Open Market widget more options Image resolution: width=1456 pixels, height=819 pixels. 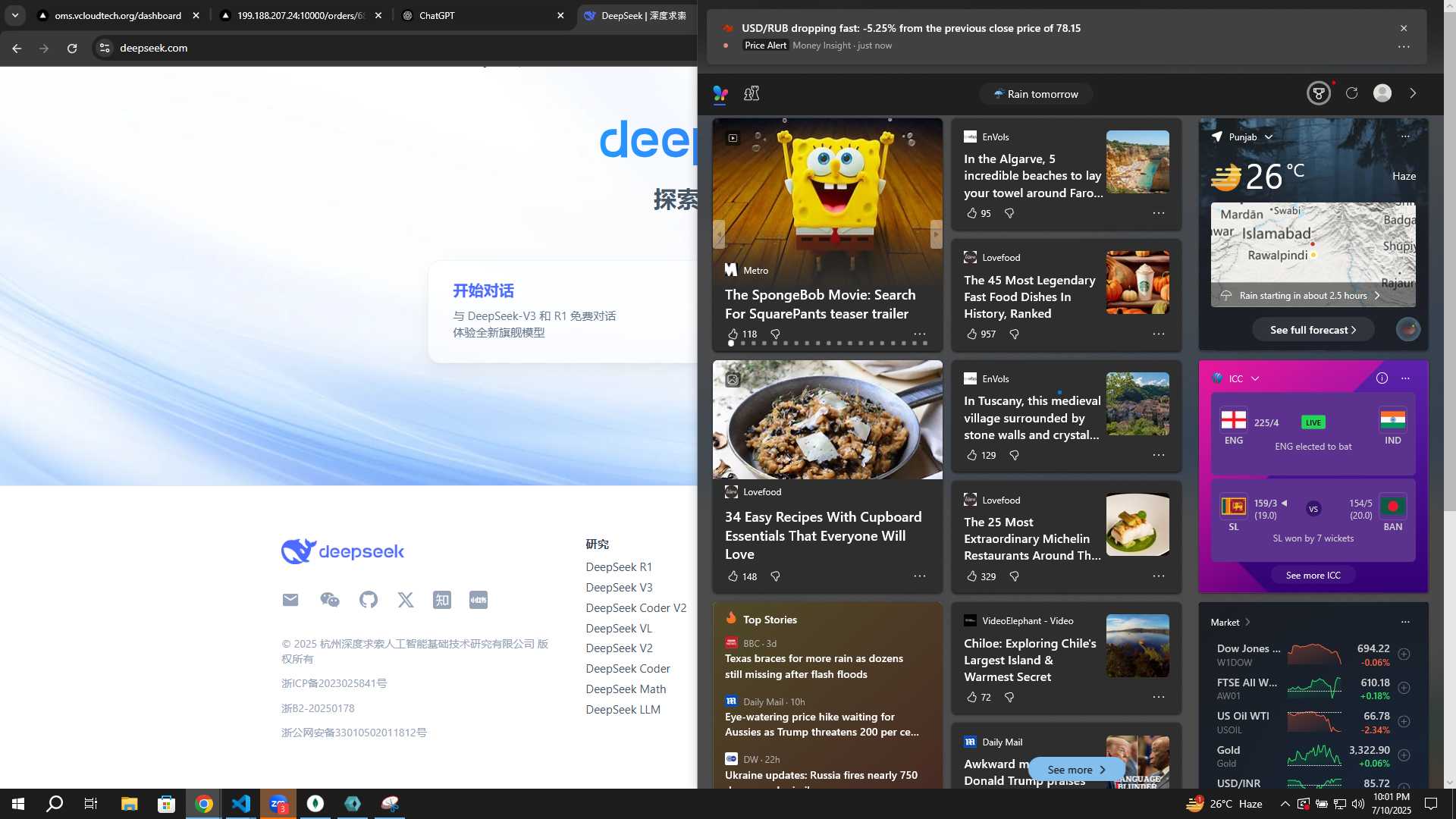1405,623
